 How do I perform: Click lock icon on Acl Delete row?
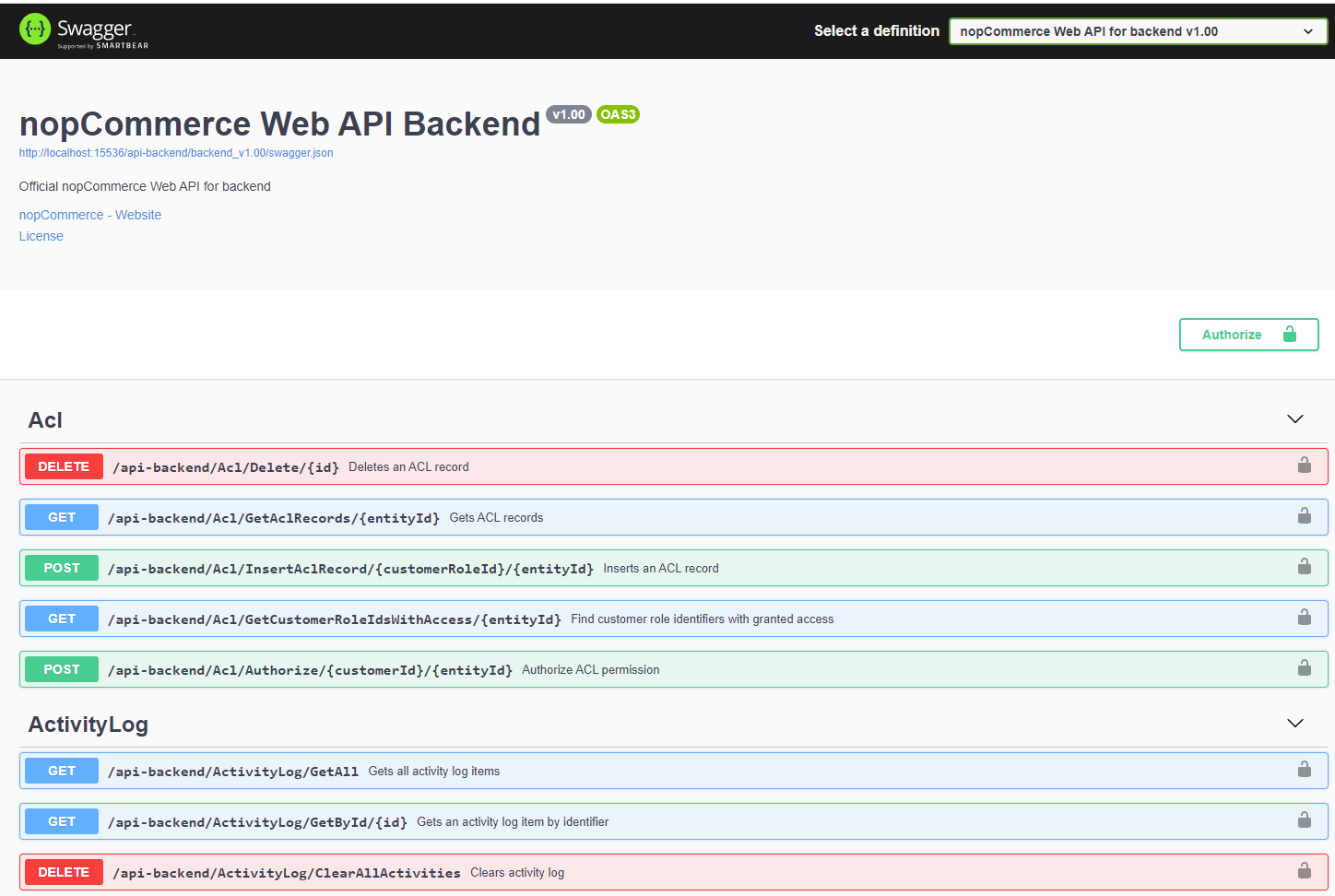pos(1304,465)
